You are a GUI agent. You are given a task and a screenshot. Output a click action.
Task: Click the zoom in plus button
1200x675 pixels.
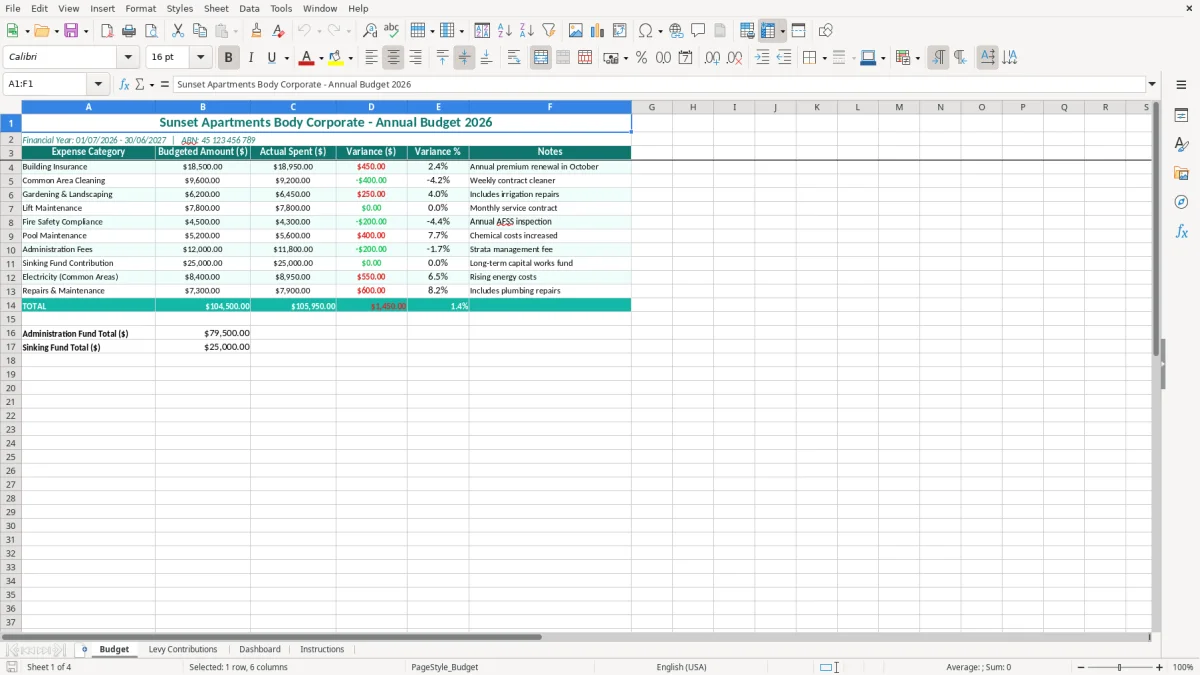click(x=1160, y=667)
